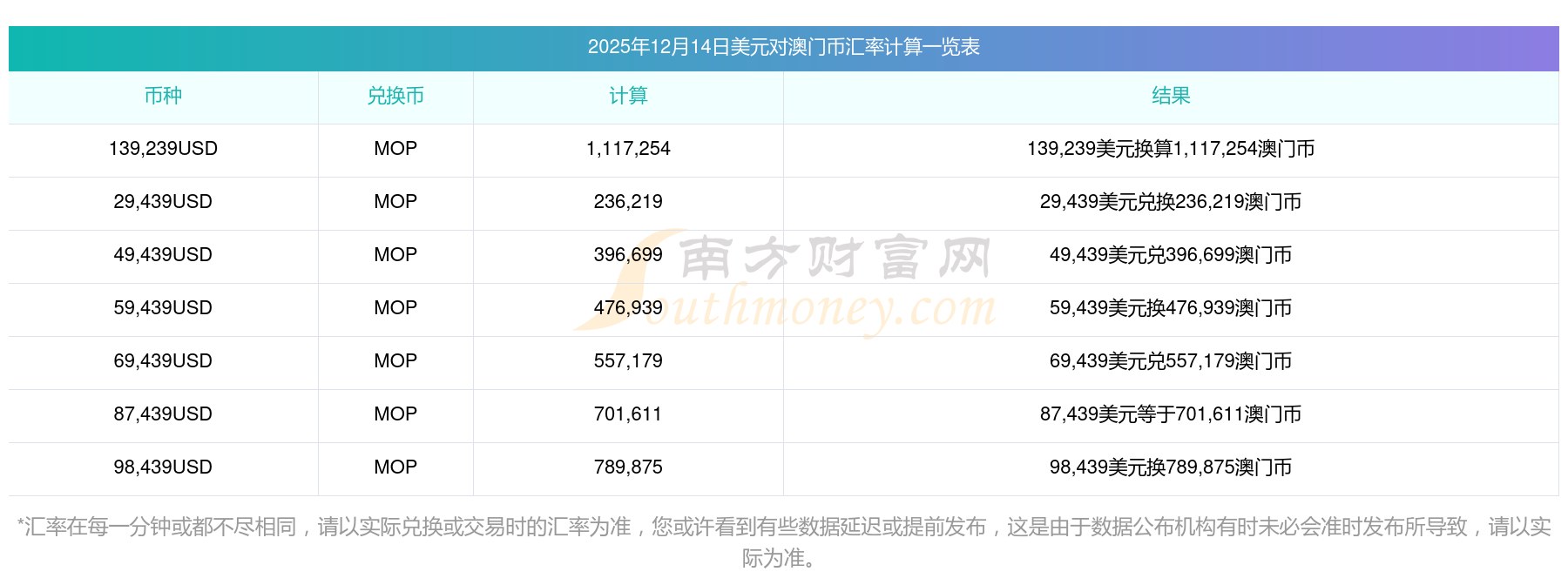Click the 兑换币 column header
This screenshot has height=585, width=1568.
click(x=395, y=96)
